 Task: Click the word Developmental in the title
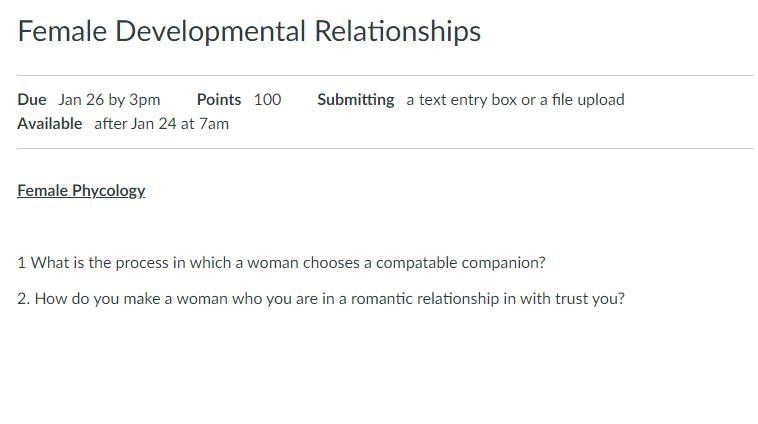point(210,32)
